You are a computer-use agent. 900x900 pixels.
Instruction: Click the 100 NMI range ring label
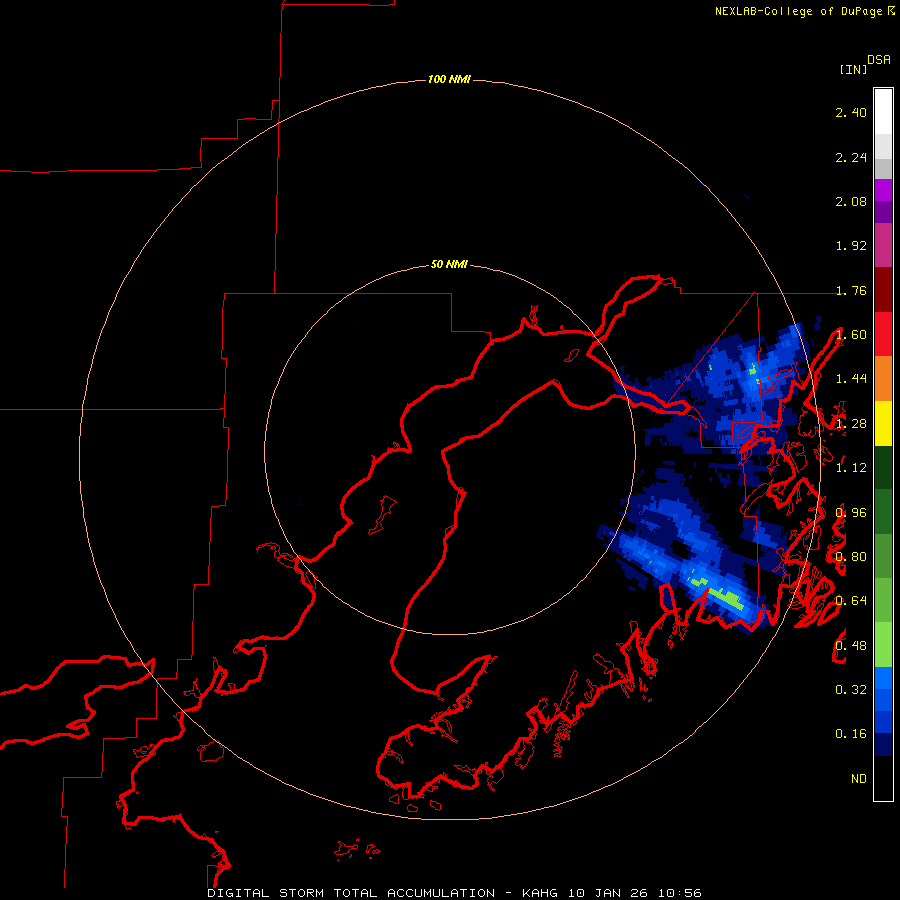pos(449,79)
